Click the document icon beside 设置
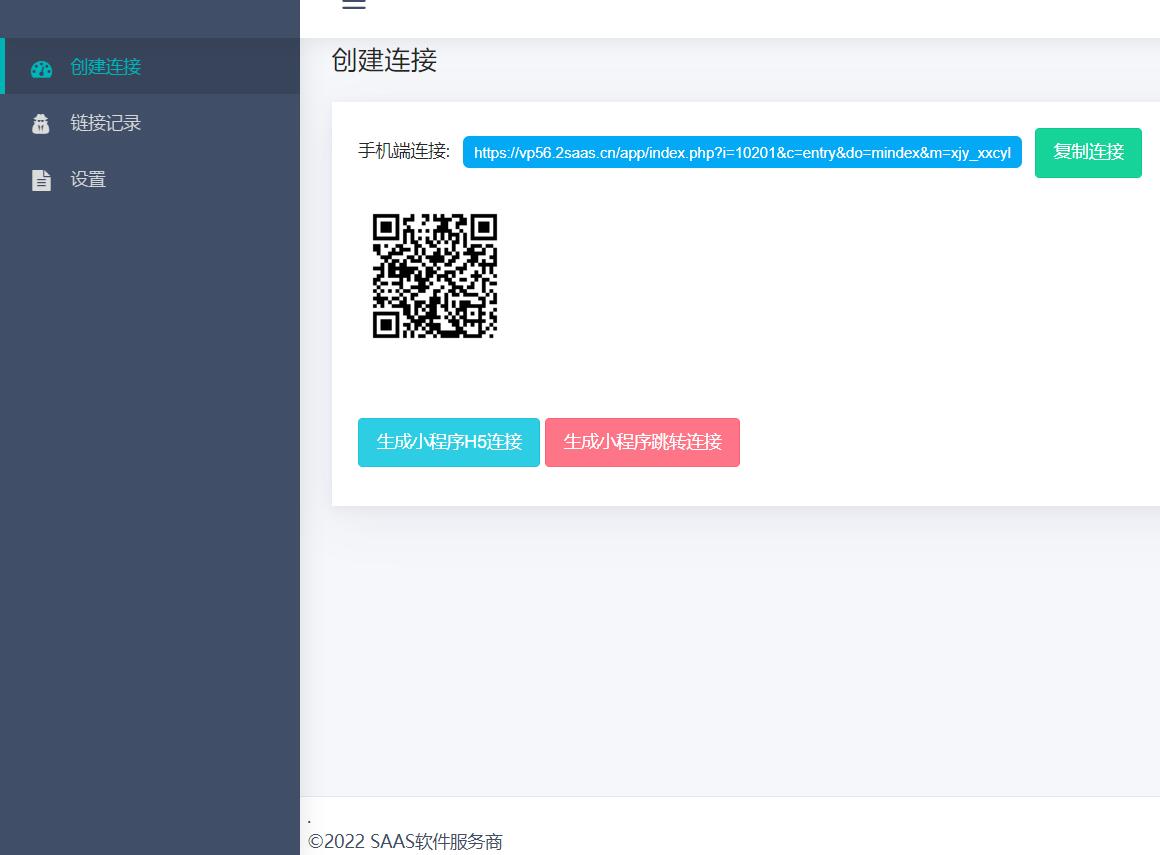This screenshot has height=855, width=1160. coord(41,181)
